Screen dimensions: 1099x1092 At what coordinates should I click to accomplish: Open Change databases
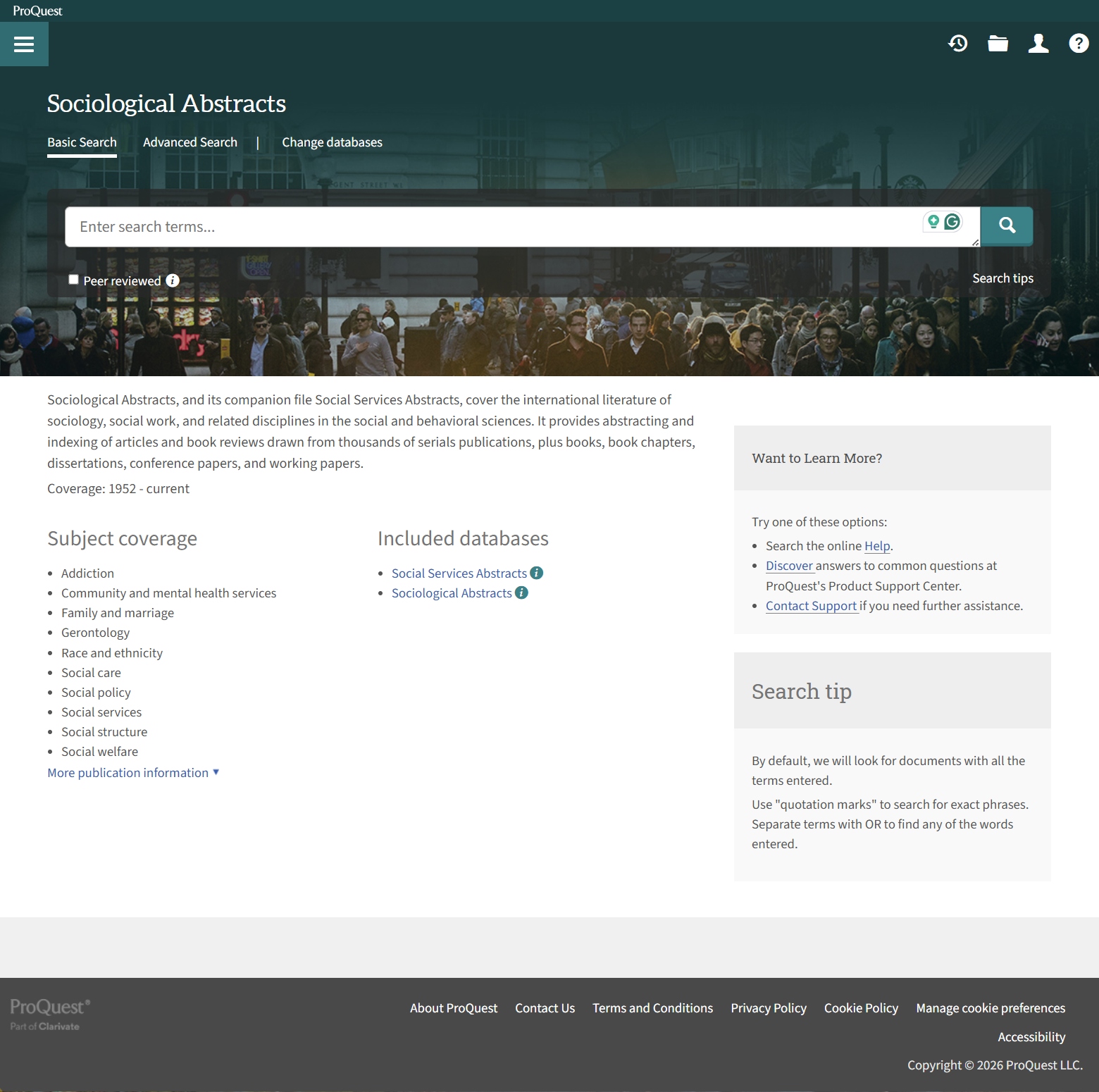pyautogui.click(x=332, y=142)
